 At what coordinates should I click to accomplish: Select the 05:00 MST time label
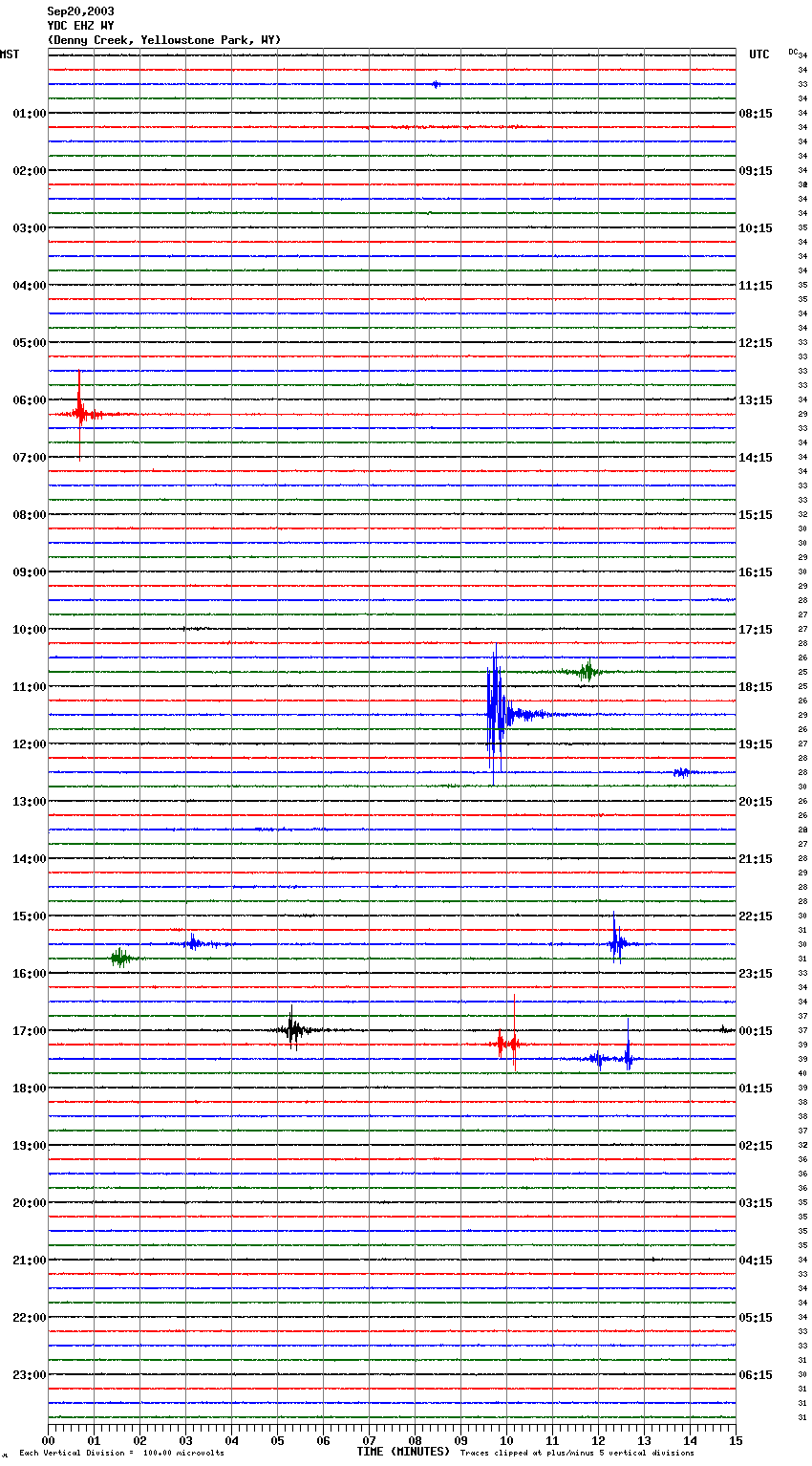click(x=30, y=343)
